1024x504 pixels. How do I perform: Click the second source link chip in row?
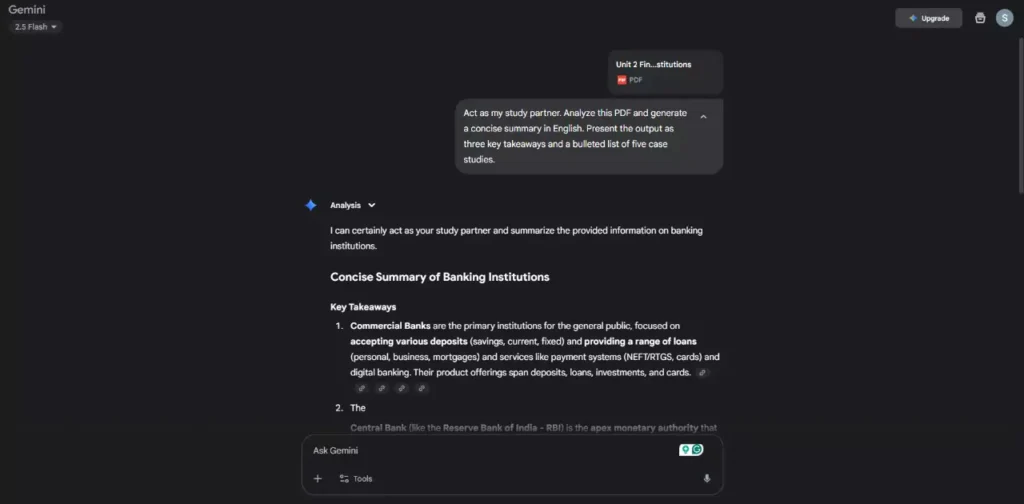coord(381,388)
